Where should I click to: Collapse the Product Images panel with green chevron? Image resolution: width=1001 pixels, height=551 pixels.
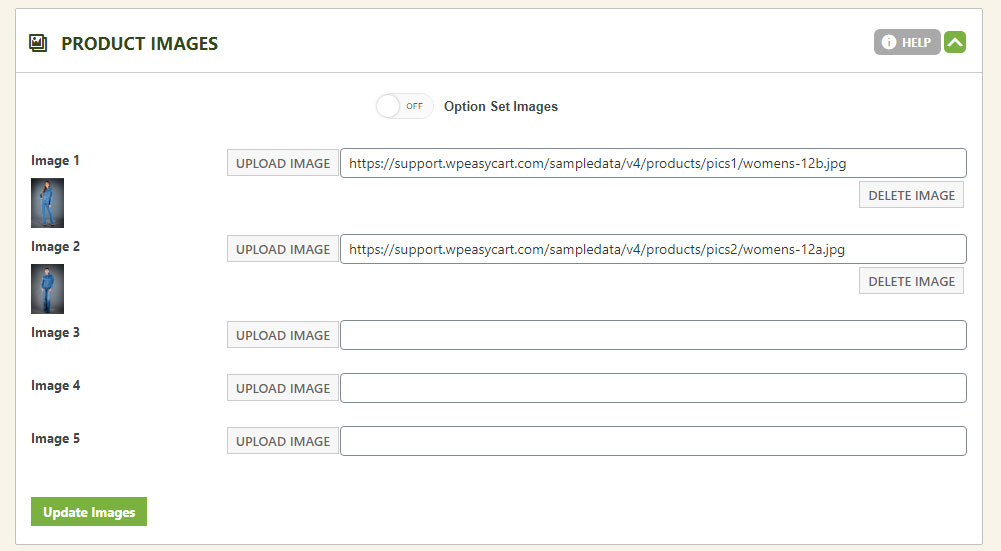[x=955, y=42]
